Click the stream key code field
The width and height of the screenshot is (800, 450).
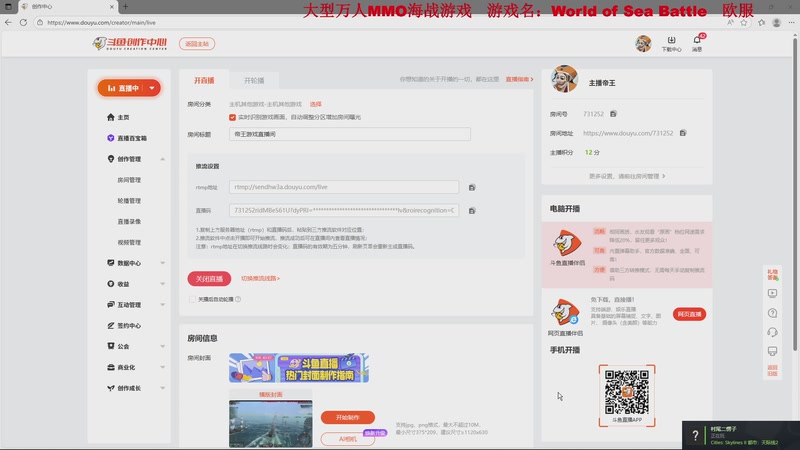[x=344, y=210]
